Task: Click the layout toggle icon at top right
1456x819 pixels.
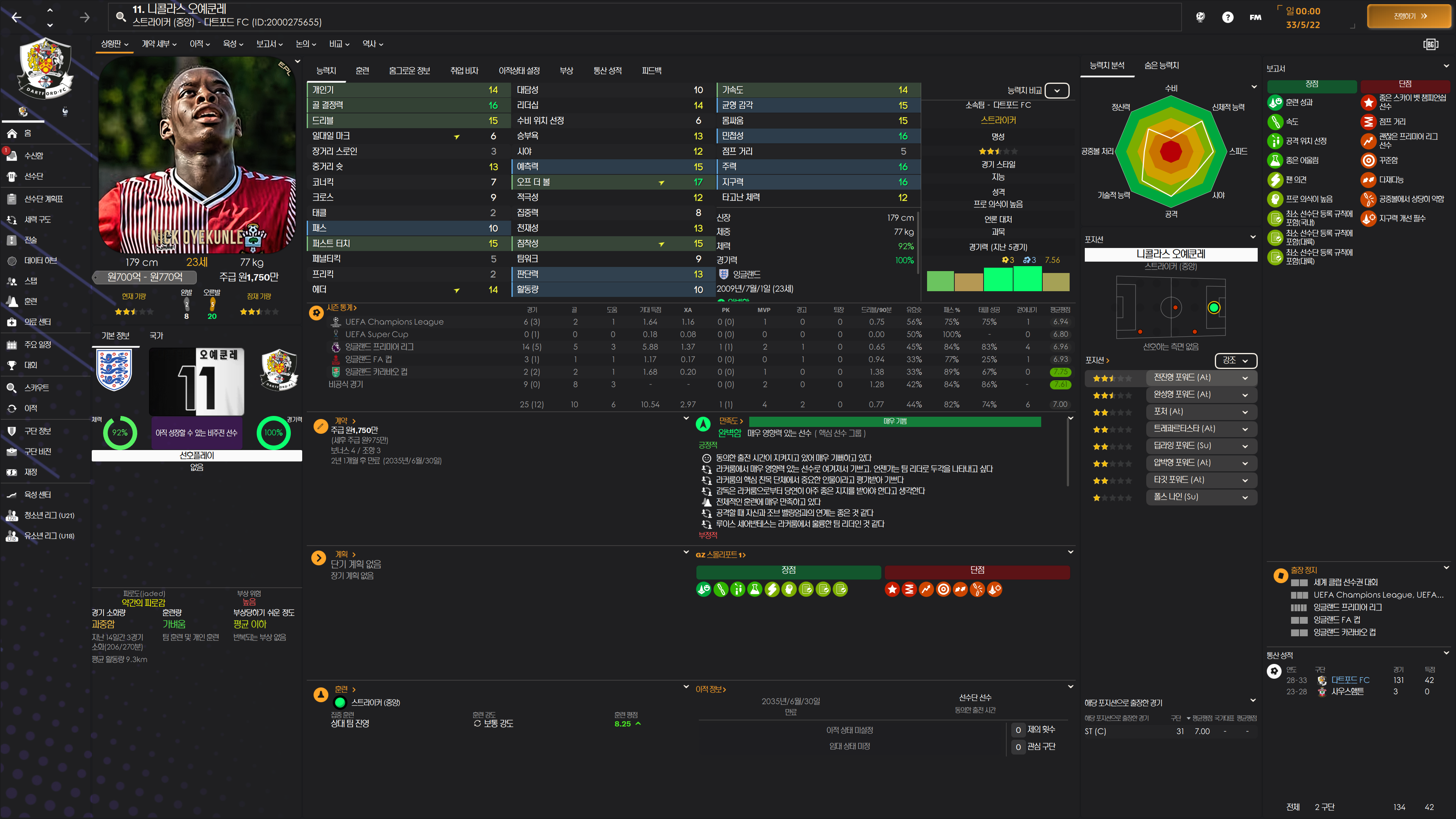Action: coord(1431,44)
